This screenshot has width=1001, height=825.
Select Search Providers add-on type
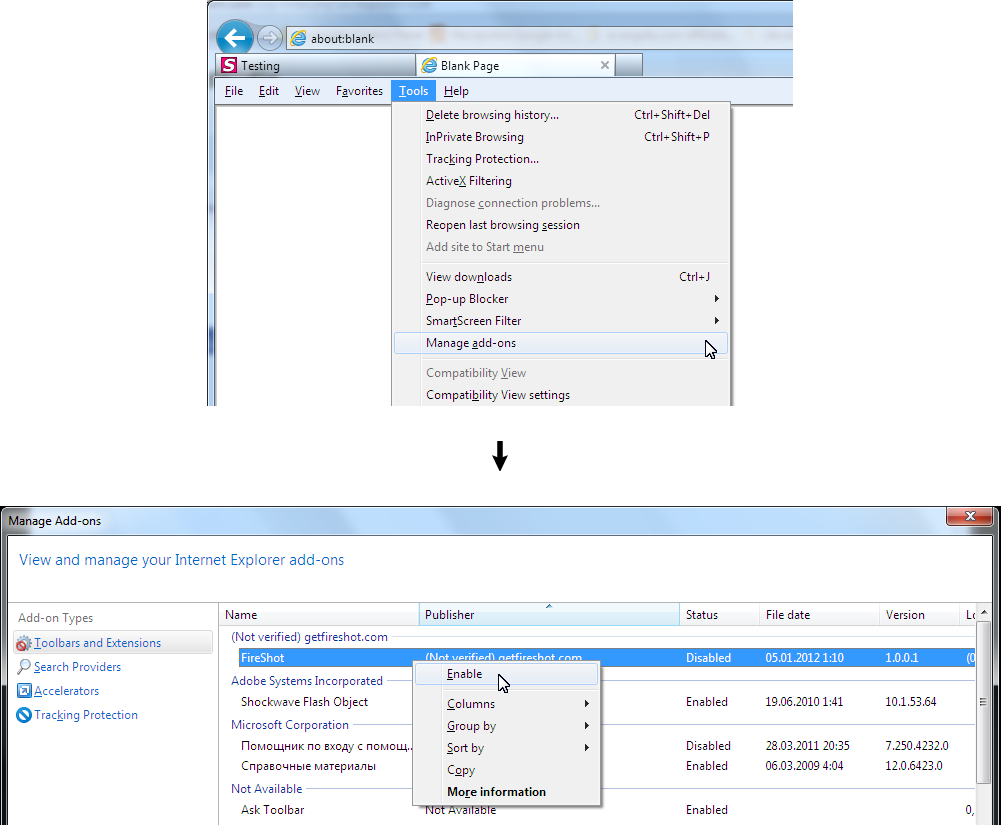[77, 667]
